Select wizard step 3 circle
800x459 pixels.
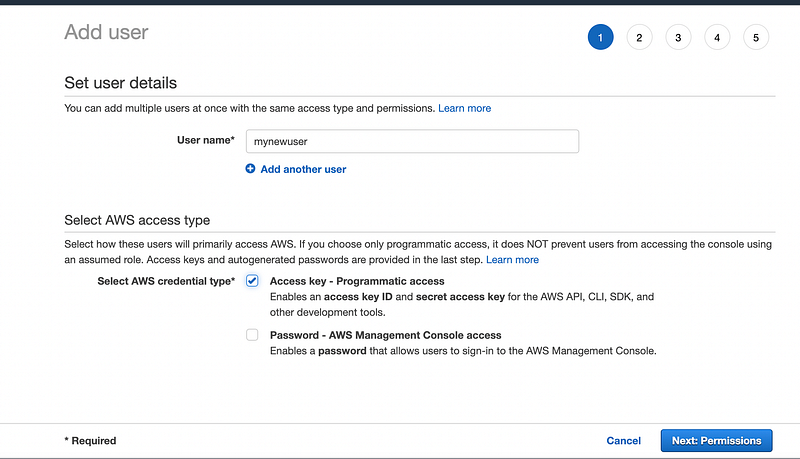pyautogui.click(x=678, y=37)
